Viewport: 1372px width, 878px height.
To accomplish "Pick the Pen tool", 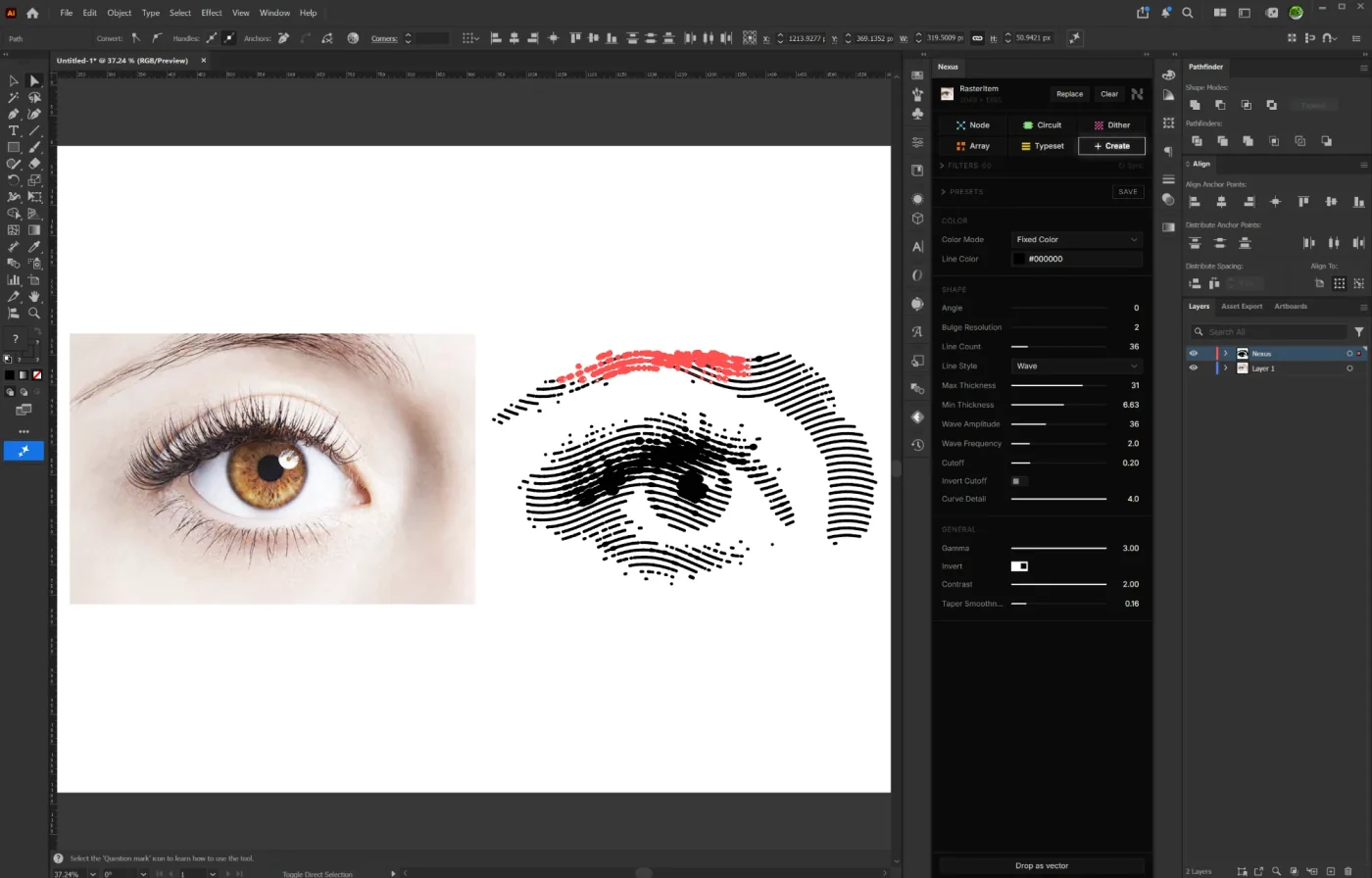I will (14, 114).
